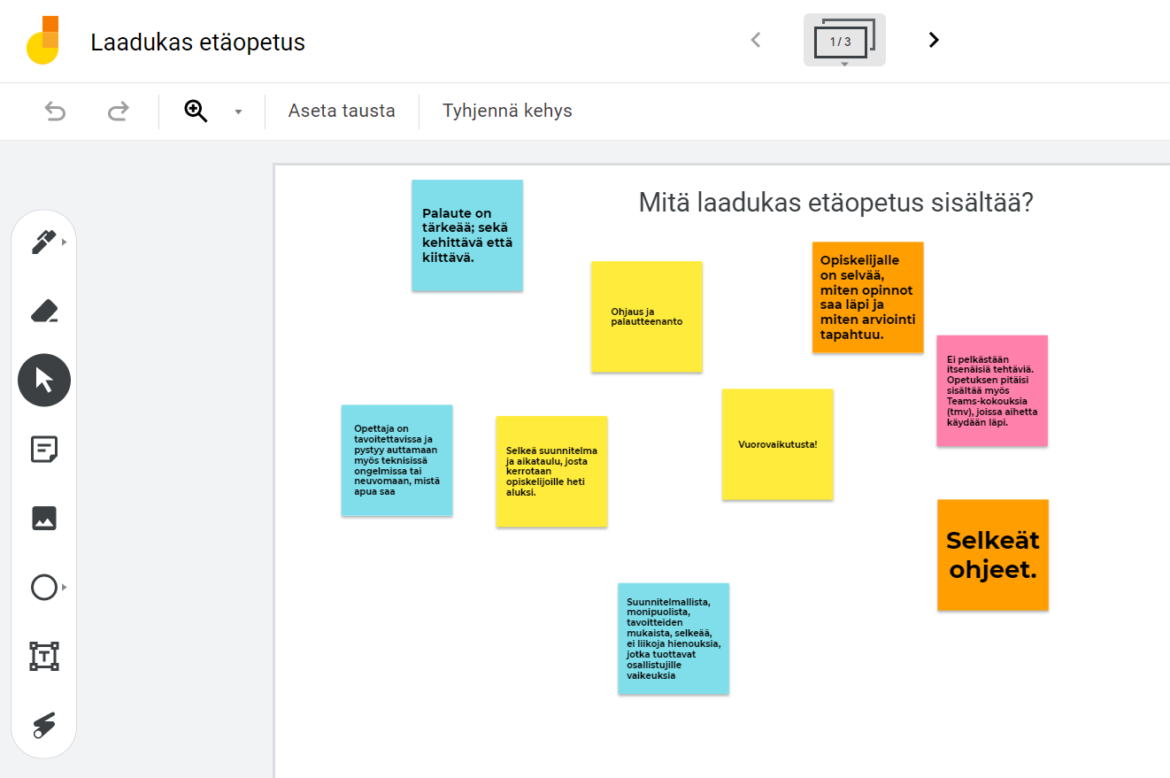Go to the next frame
This screenshot has width=1170, height=778.
[933, 40]
